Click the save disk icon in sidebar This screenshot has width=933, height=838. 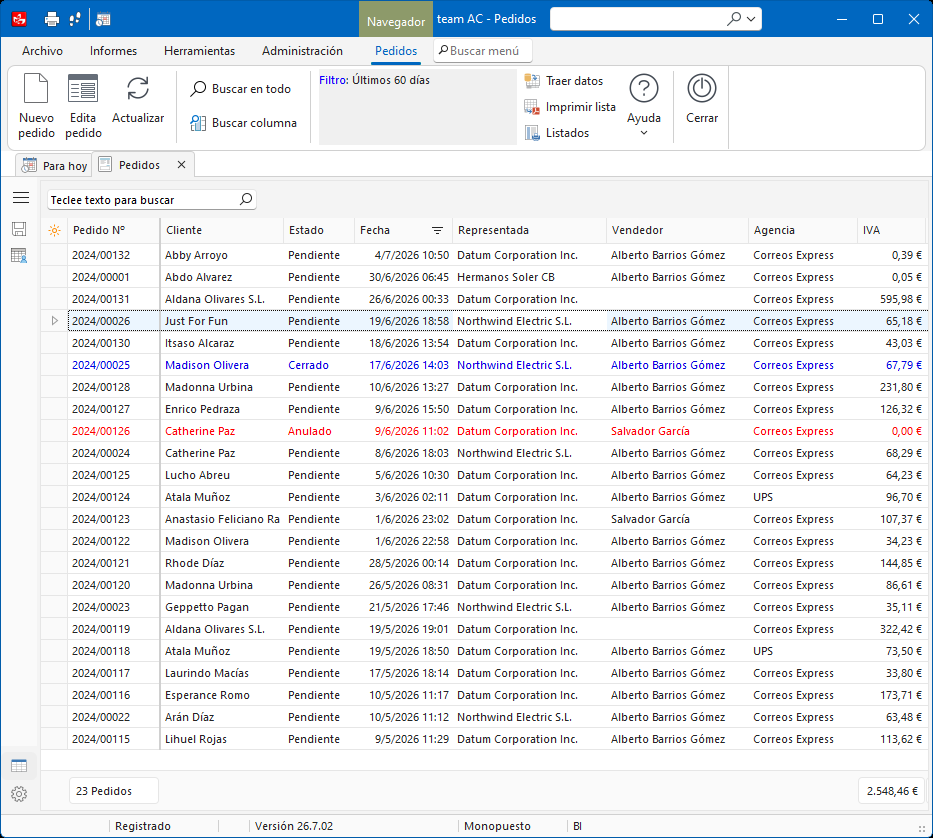(x=19, y=229)
